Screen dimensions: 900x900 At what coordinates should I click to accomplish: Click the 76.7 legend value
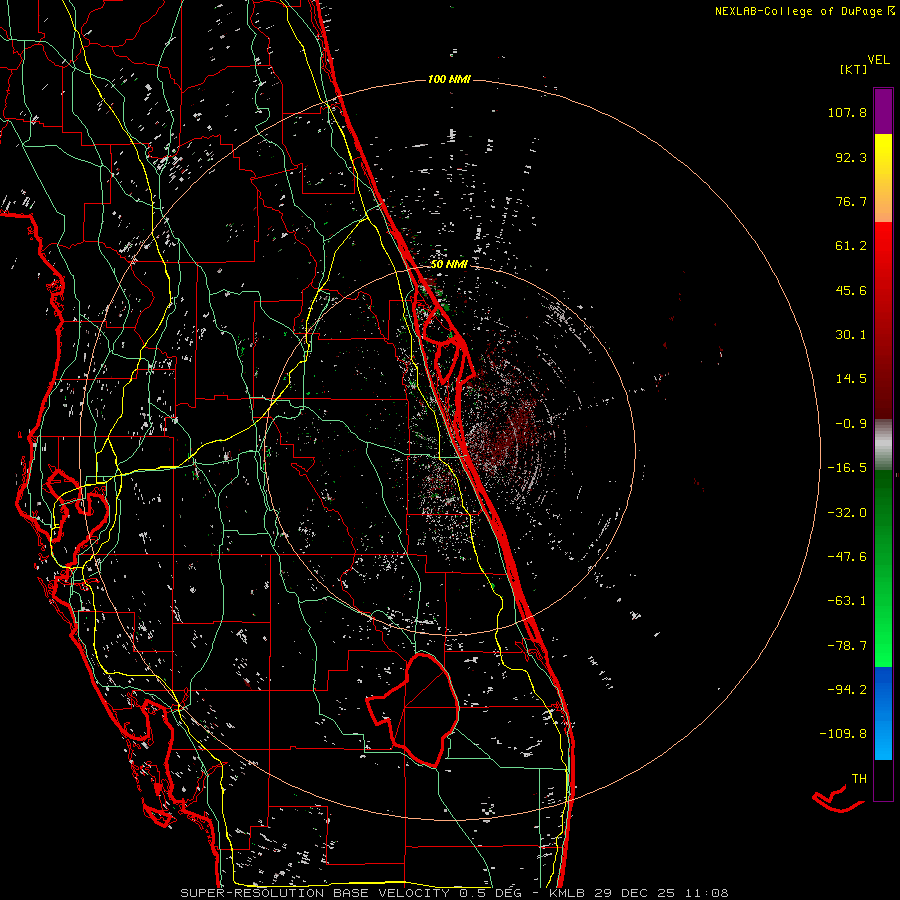(851, 201)
